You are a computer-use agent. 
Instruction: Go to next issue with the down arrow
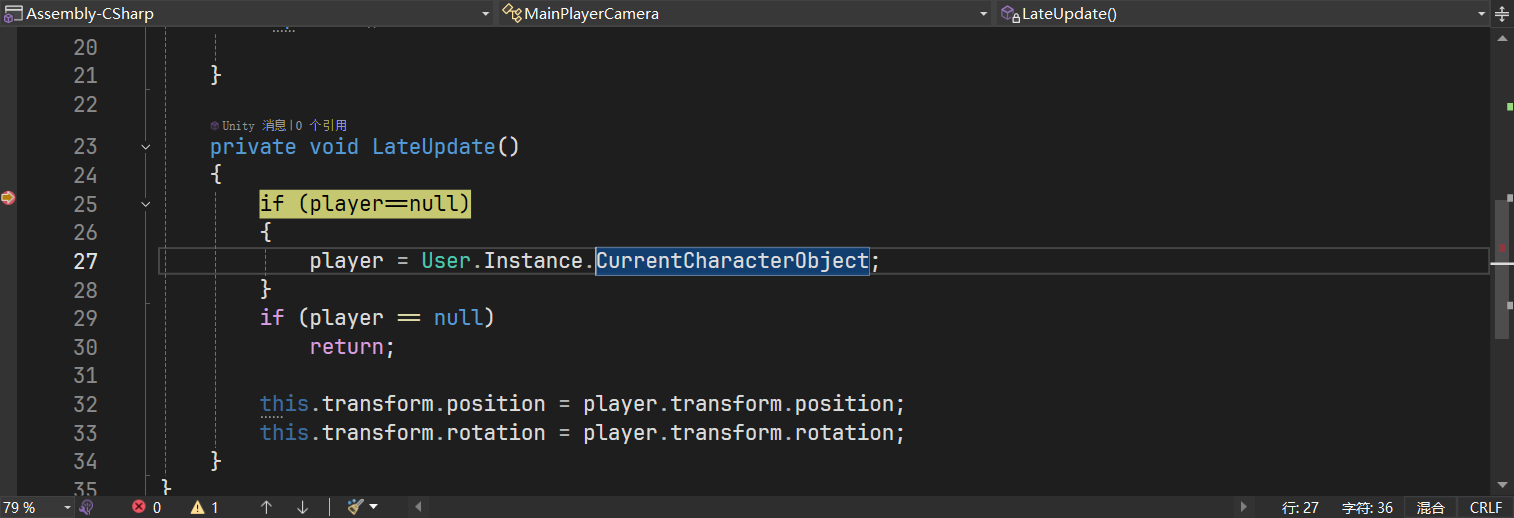pos(302,507)
